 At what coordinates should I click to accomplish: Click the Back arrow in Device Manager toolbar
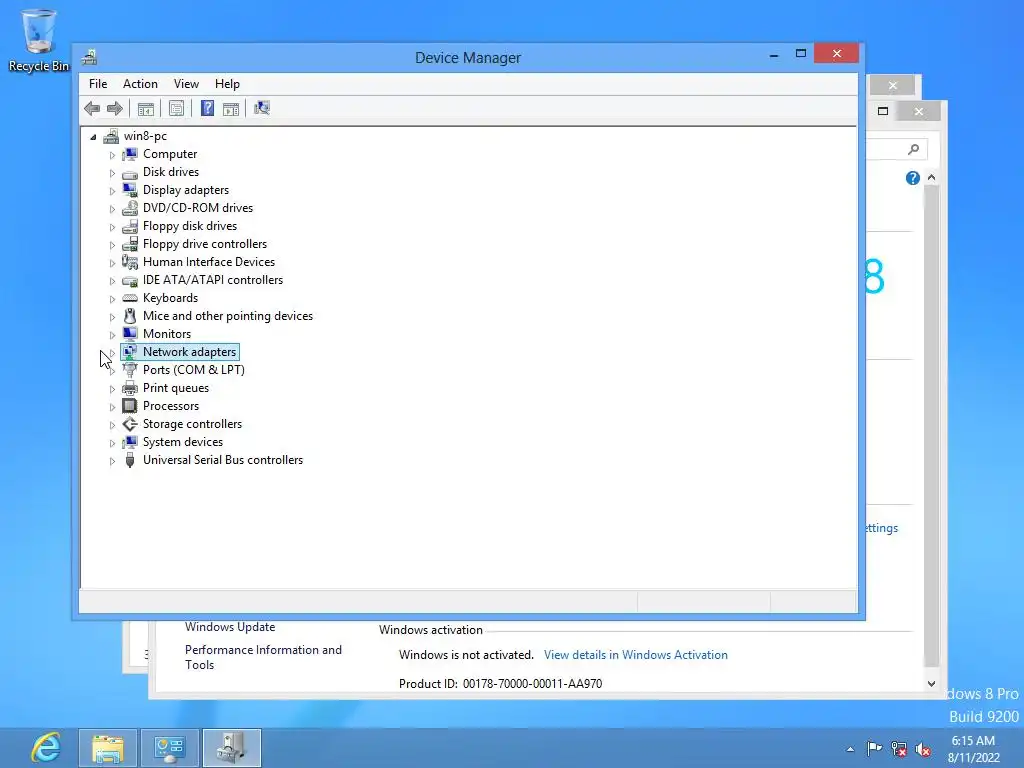(x=92, y=108)
